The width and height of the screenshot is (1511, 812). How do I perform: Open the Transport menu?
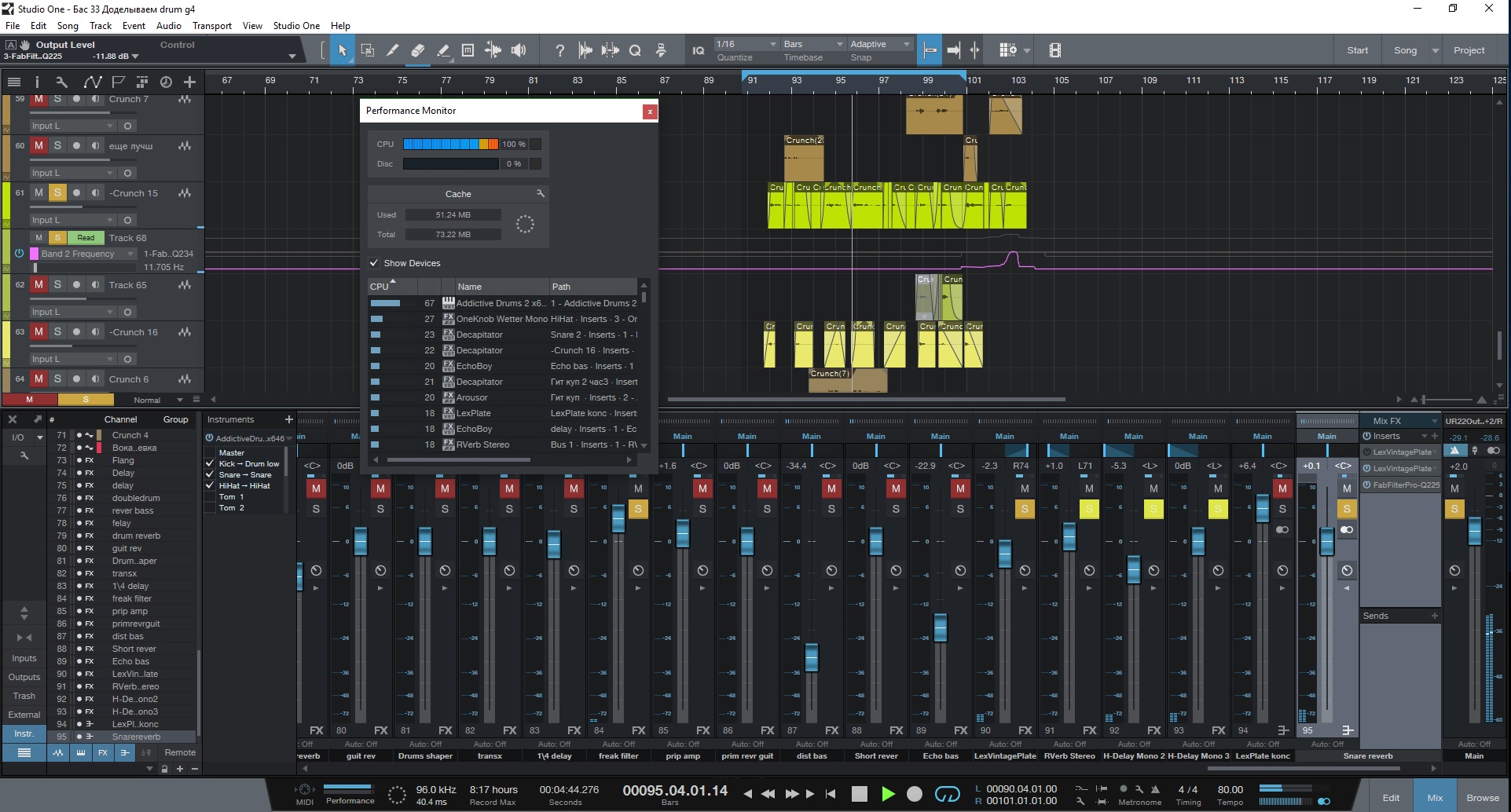click(x=211, y=25)
